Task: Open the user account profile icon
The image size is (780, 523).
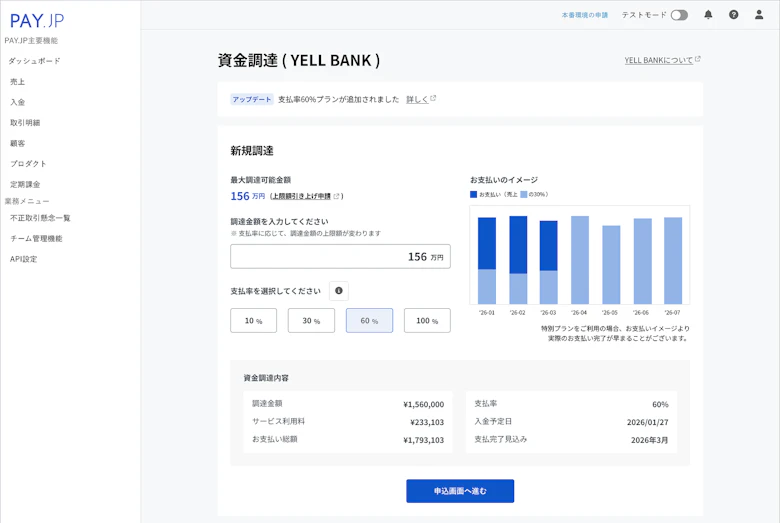Action: tap(759, 15)
